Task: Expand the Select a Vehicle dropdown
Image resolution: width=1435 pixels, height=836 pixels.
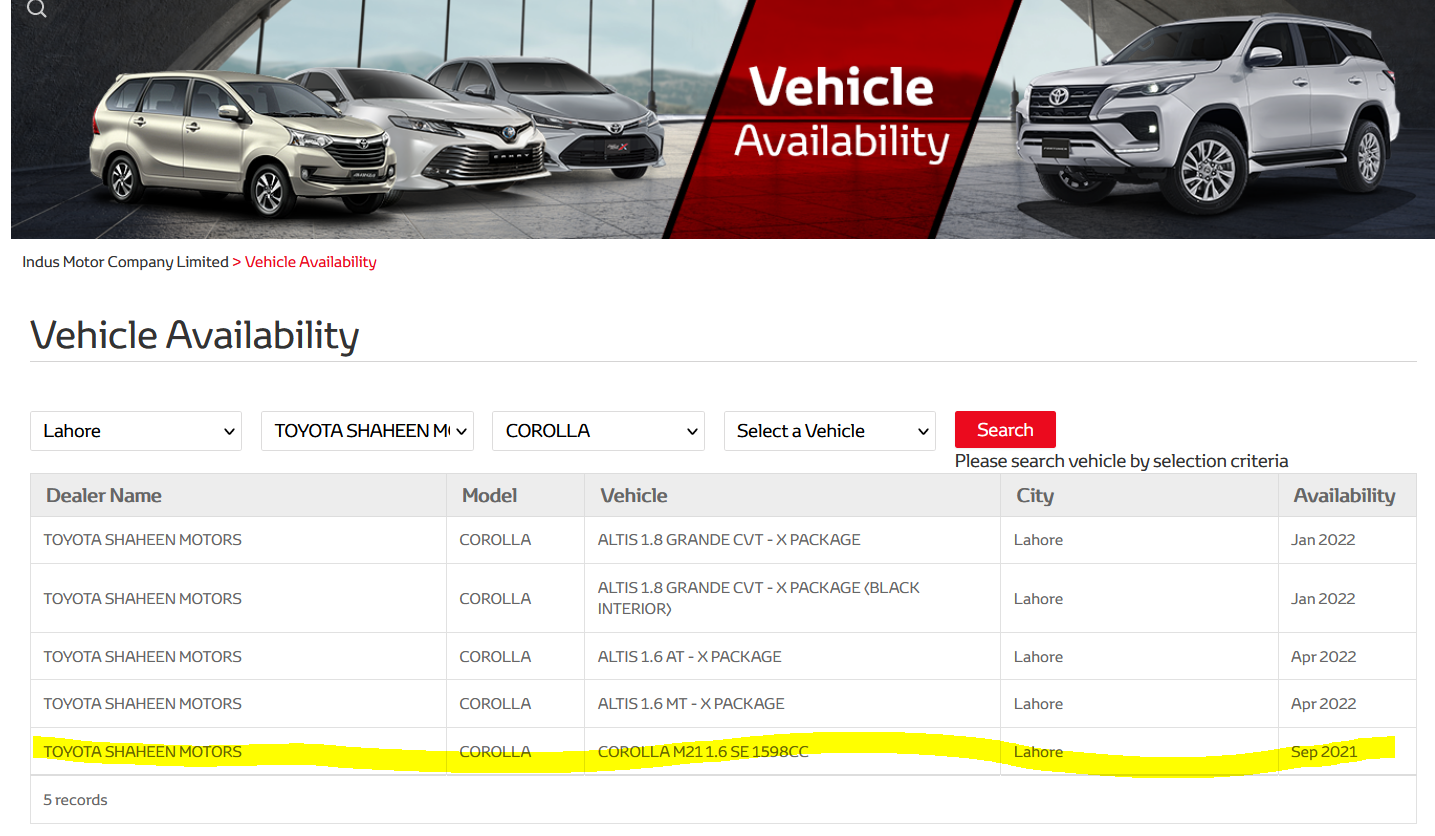Action: click(830, 431)
